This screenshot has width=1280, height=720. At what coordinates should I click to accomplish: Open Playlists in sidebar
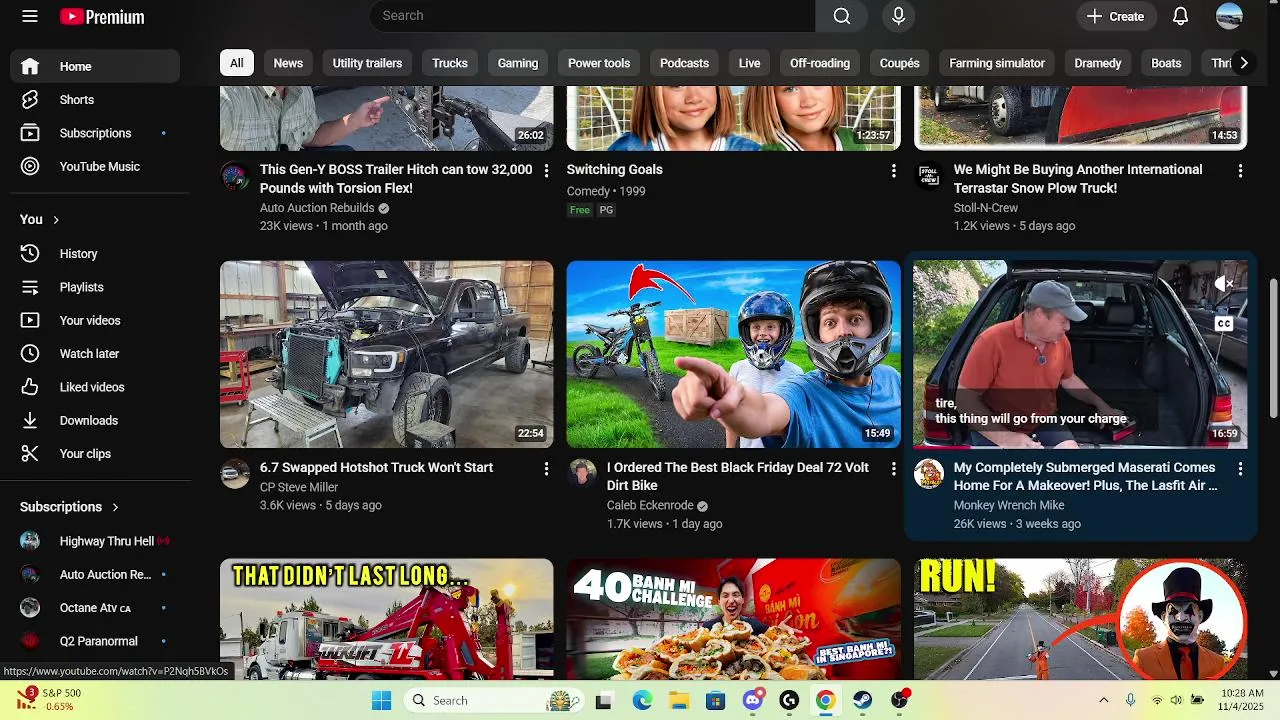coord(96,287)
